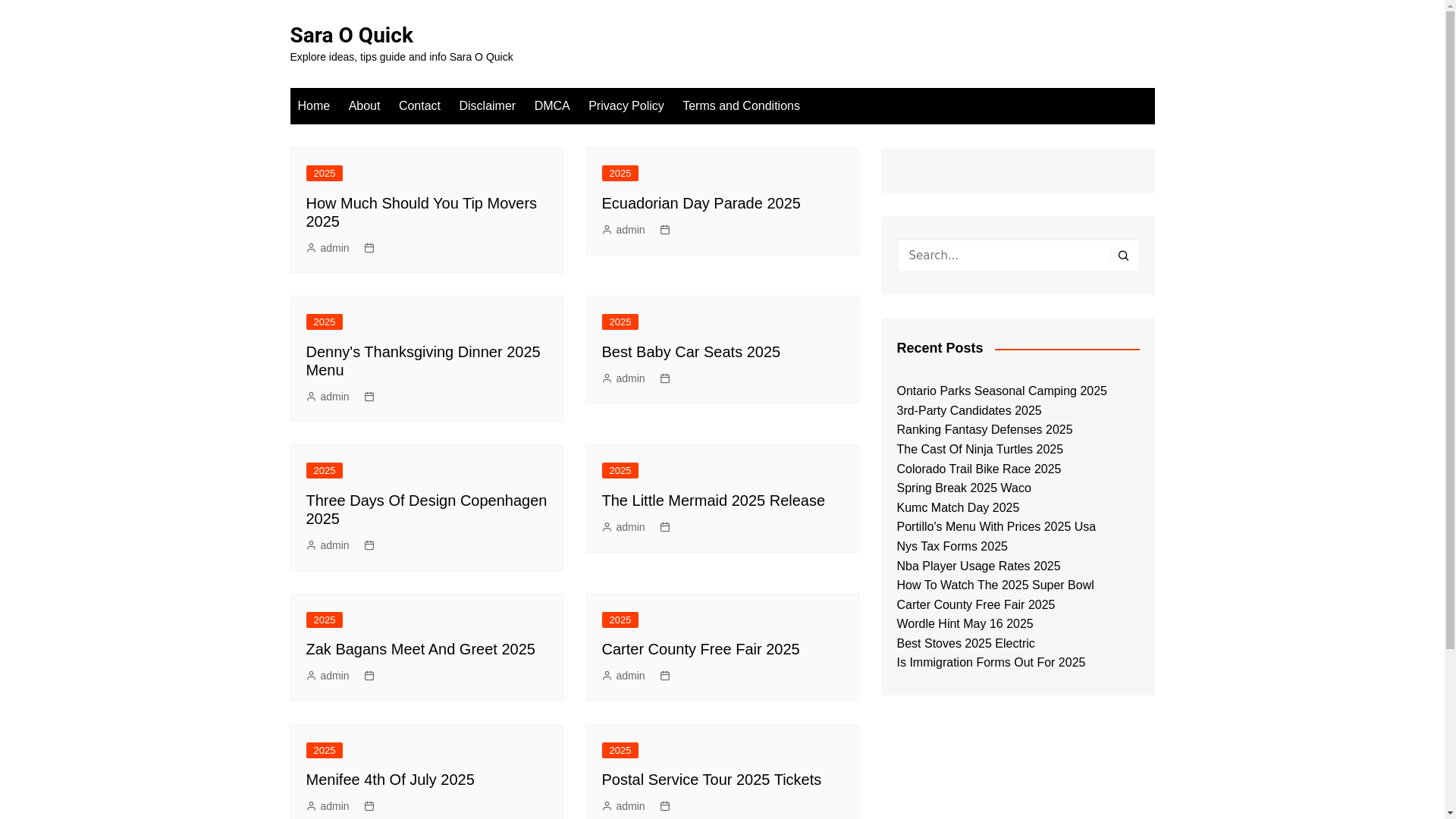This screenshot has width=1456, height=819.
Task: Open Terms and Conditions page
Action: [741, 106]
